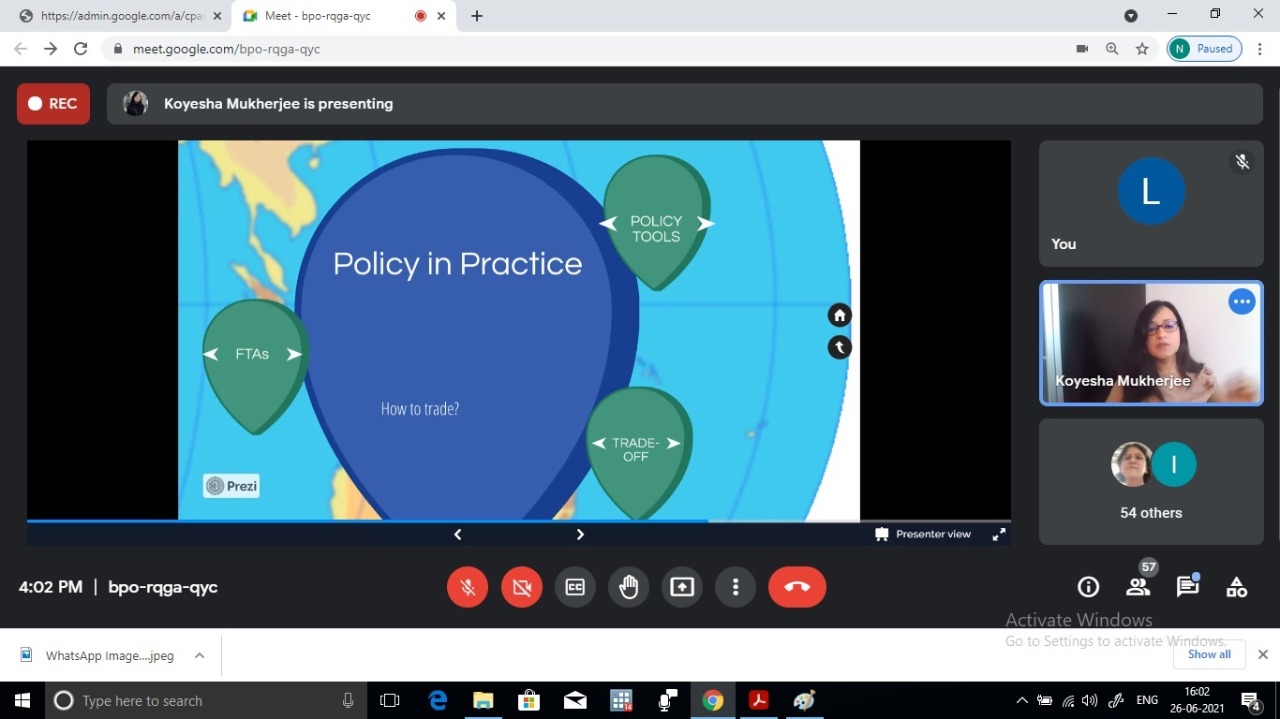The image size is (1280, 719).
Task: Open the chat panel
Action: 1187,587
